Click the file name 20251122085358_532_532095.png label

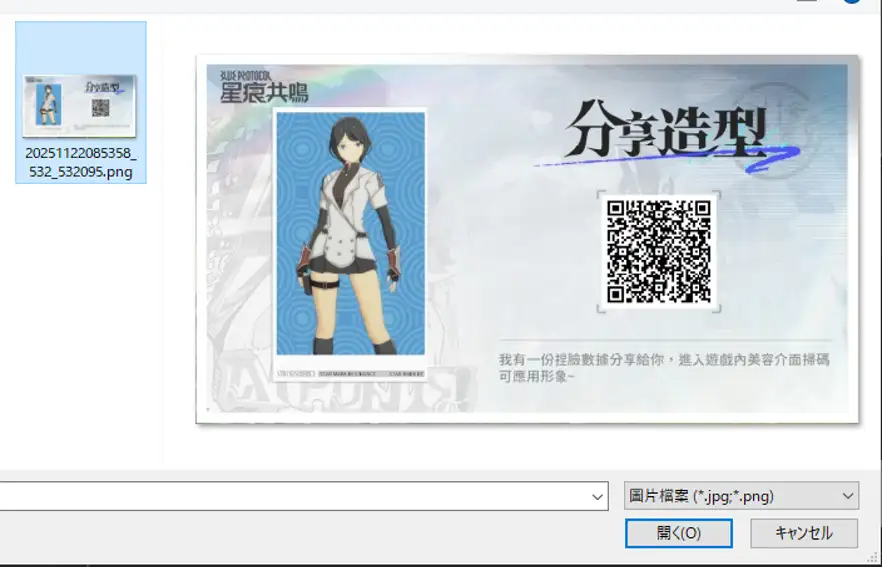[81, 162]
